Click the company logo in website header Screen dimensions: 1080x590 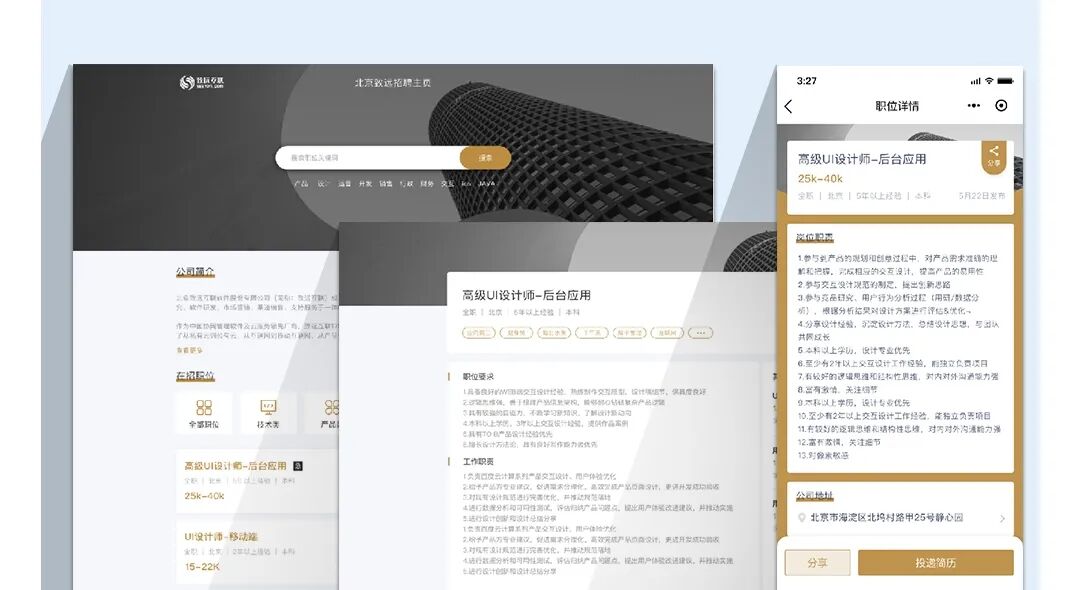tap(201, 83)
